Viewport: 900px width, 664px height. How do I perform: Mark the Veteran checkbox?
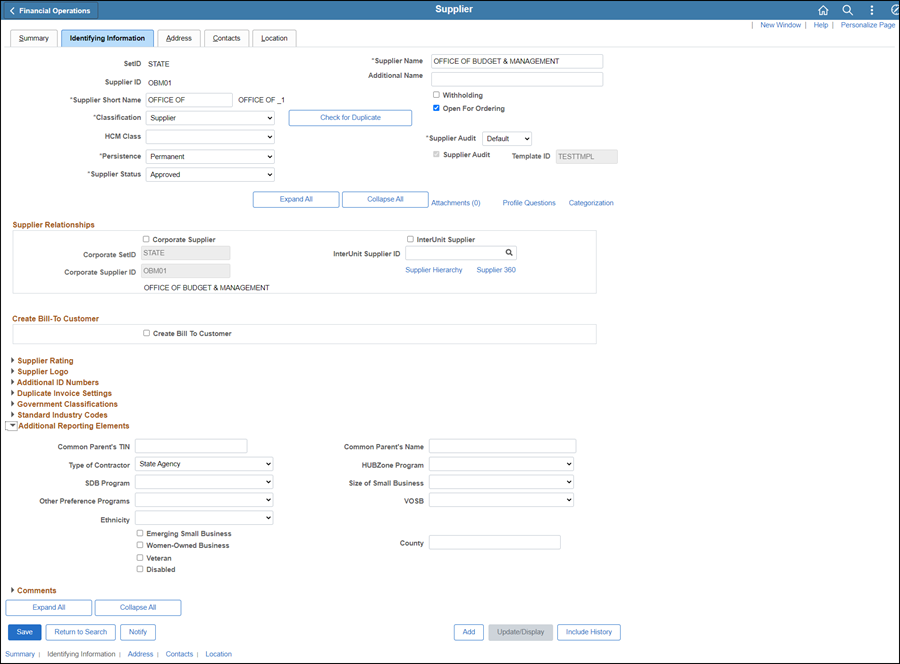pos(139,557)
